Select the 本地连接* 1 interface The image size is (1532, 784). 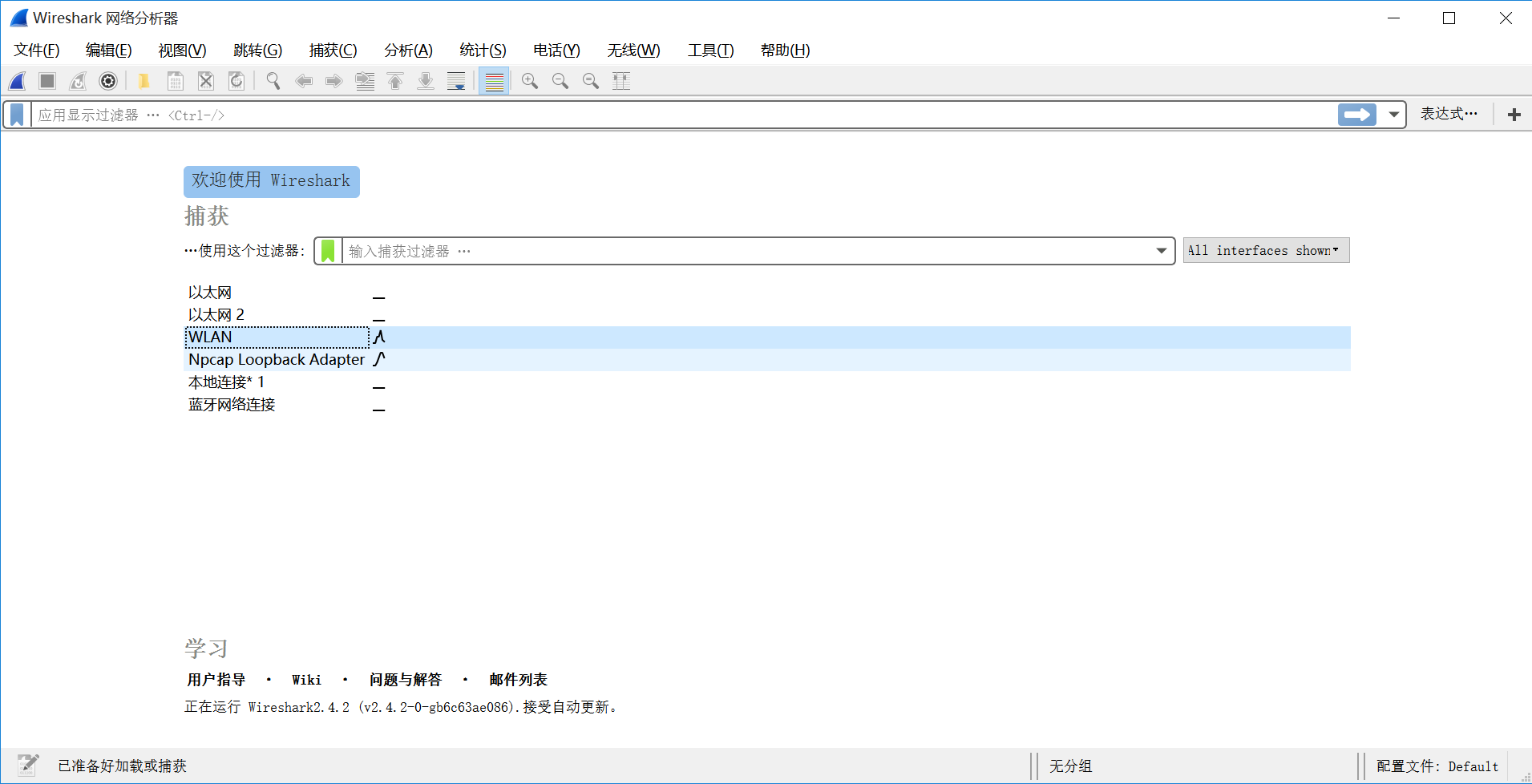pyautogui.click(x=767, y=382)
